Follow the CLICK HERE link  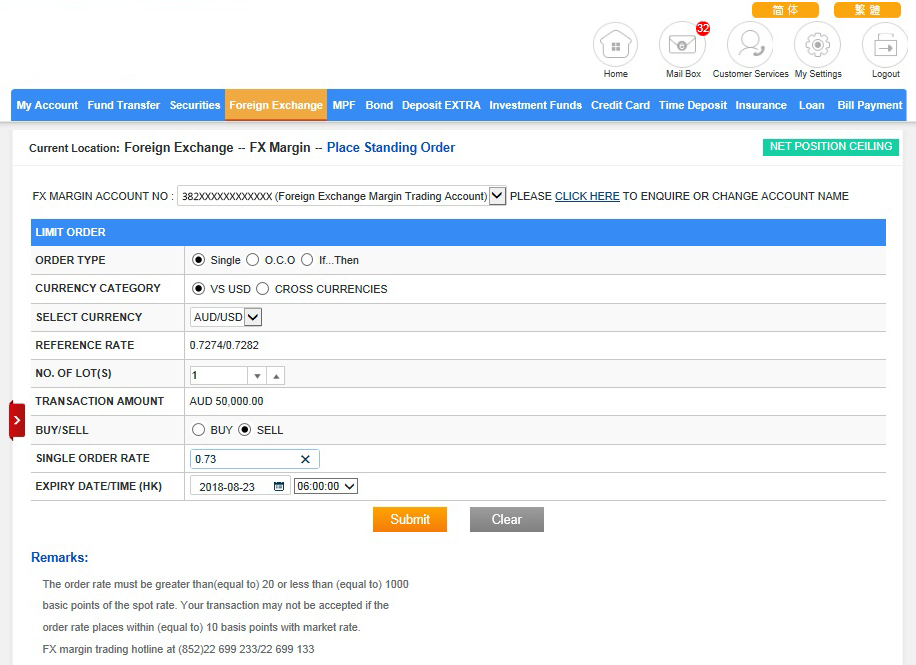point(587,196)
